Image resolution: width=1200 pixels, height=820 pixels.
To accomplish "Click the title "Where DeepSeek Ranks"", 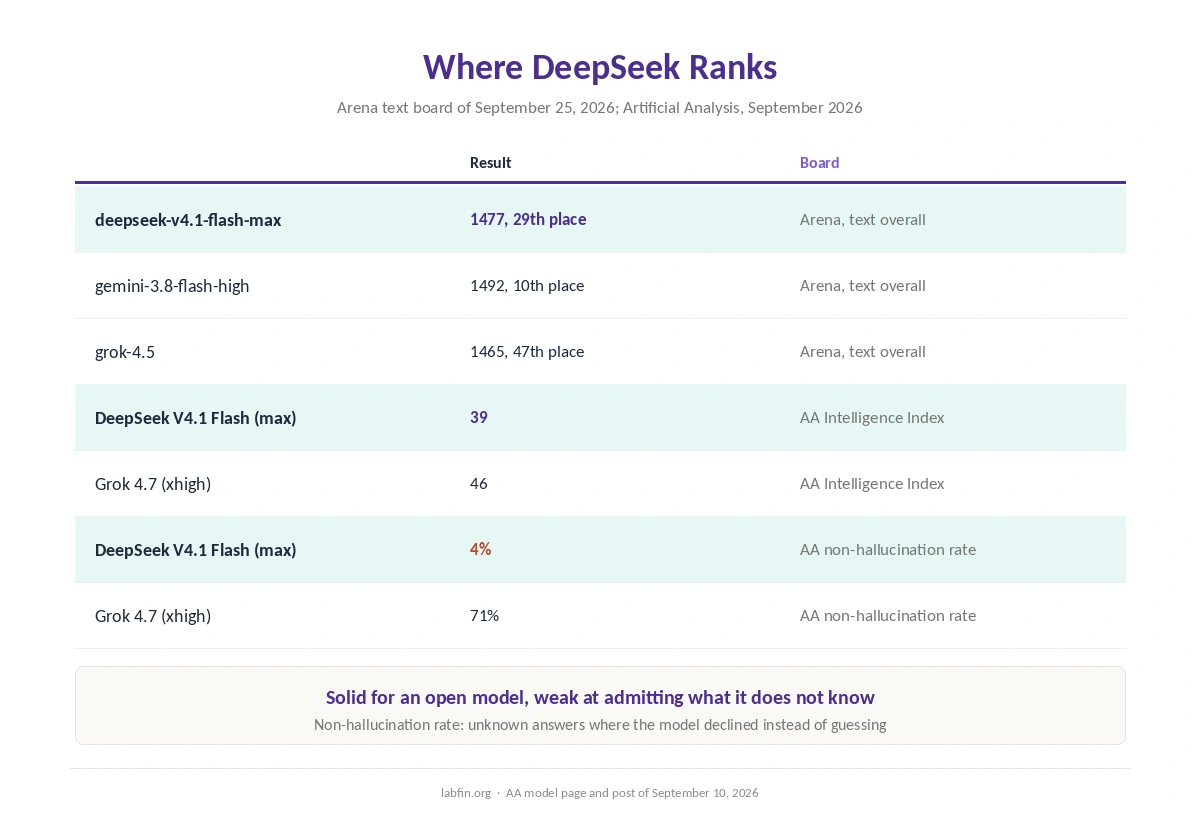I will pos(600,67).
